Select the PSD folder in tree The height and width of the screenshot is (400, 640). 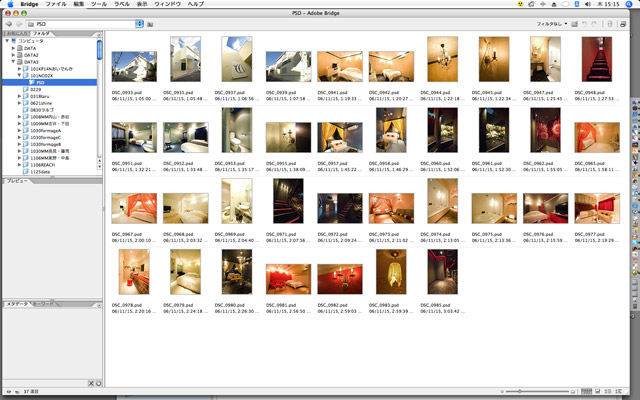coord(50,82)
